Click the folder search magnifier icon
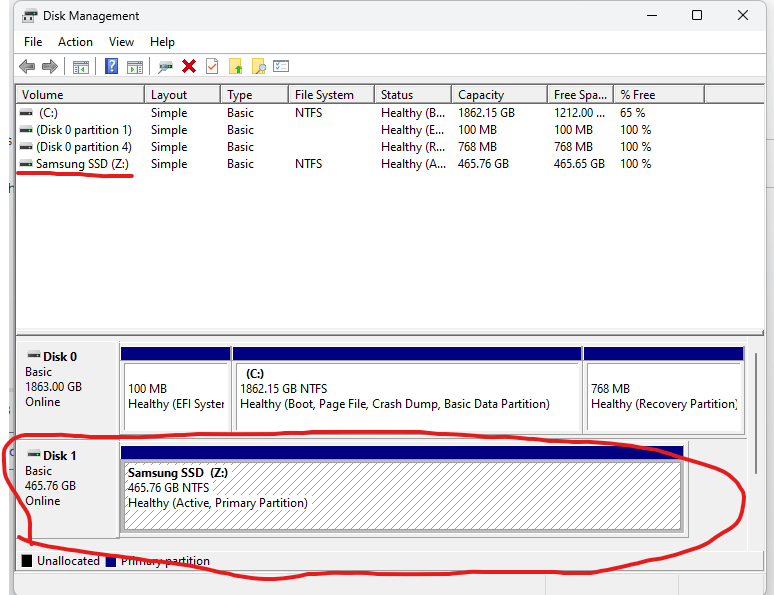 point(259,66)
